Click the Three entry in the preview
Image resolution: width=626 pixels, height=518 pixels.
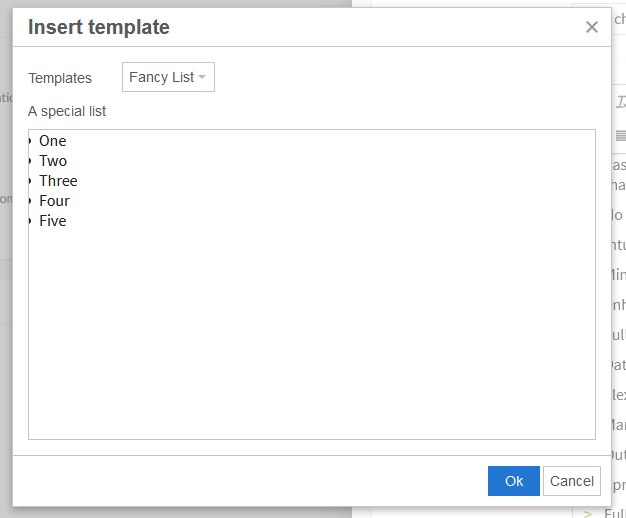(58, 181)
